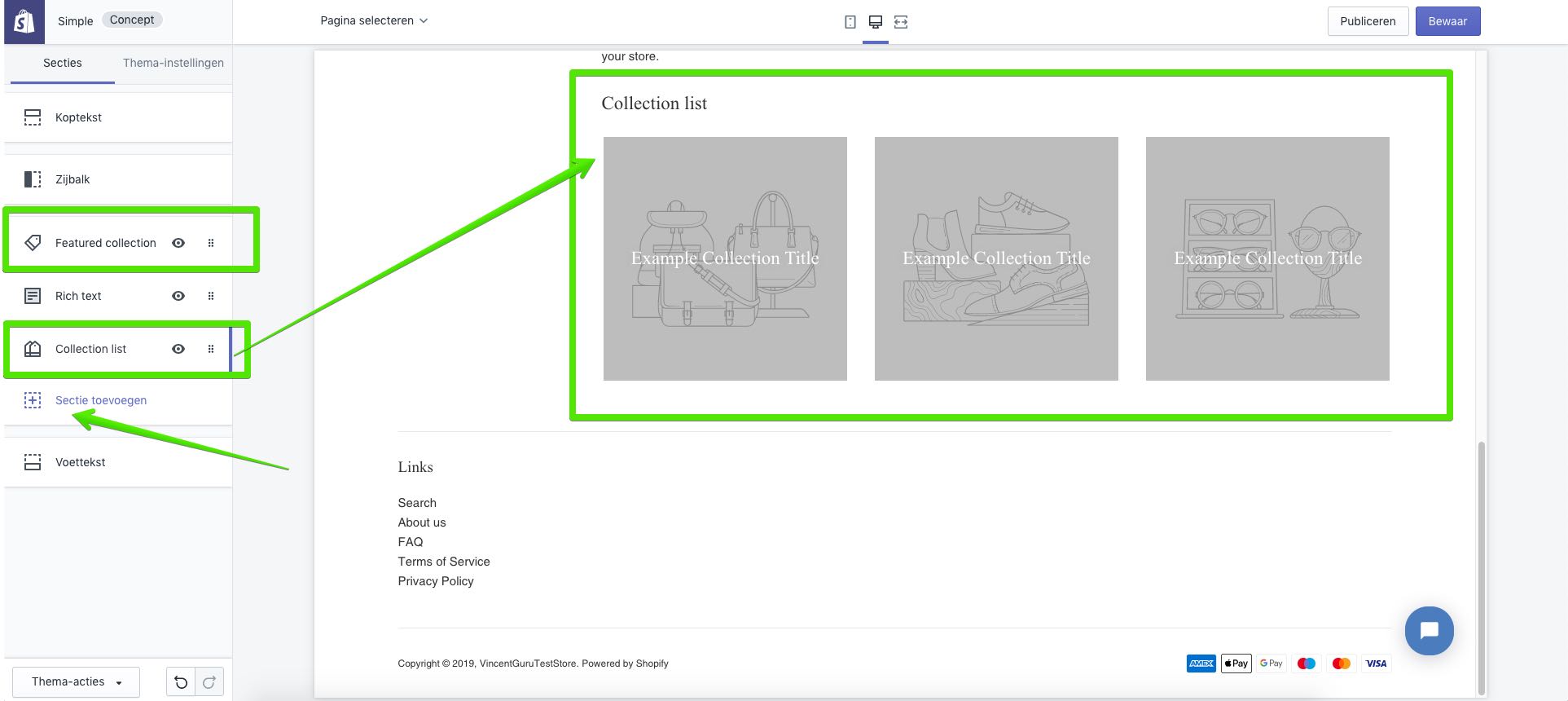Open the Pagina selecteren dropdown
The height and width of the screenshot is (701, 1568).
(374, 21)
